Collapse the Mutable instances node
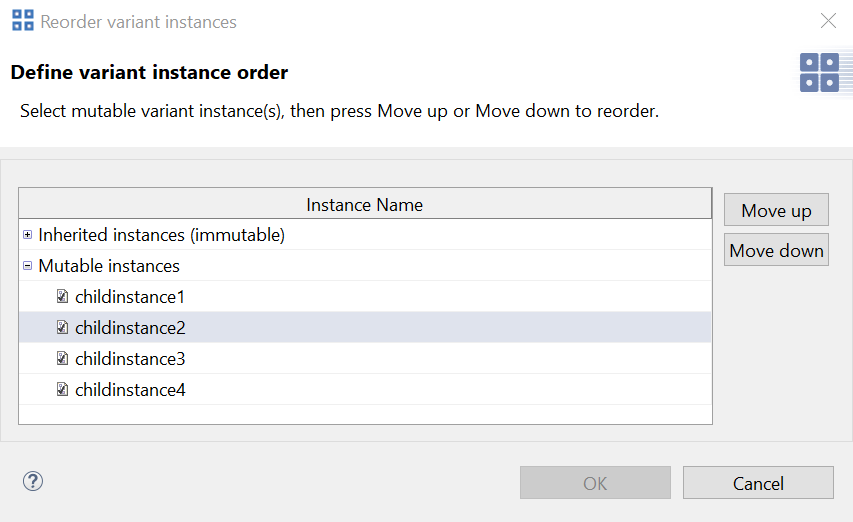 click(27, 266)
